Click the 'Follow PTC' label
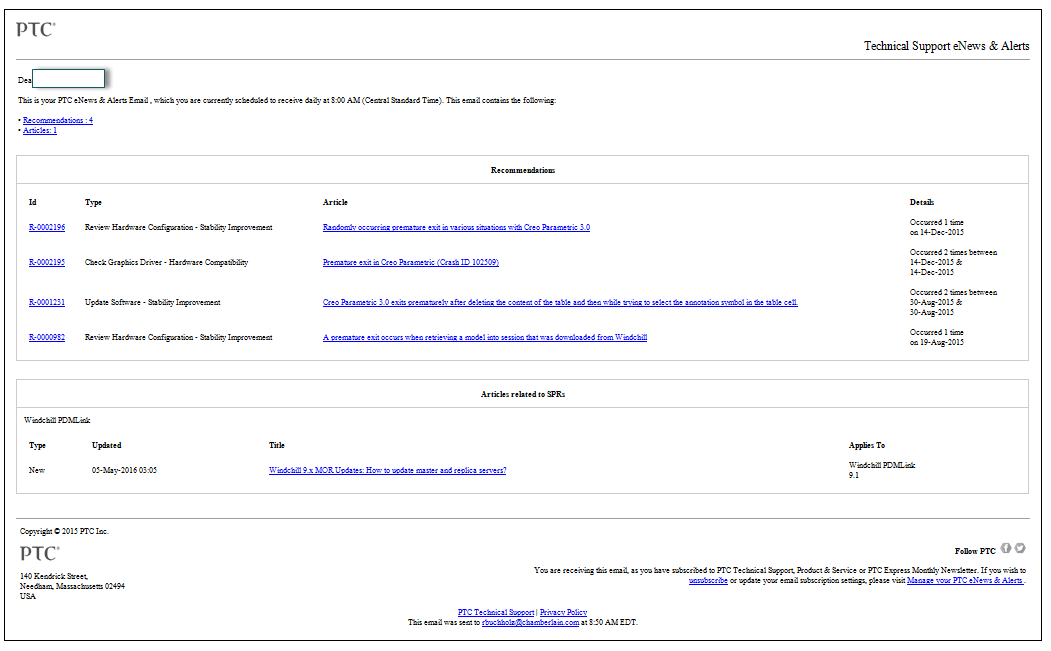Screen dimensions: 1051x651 975,551
